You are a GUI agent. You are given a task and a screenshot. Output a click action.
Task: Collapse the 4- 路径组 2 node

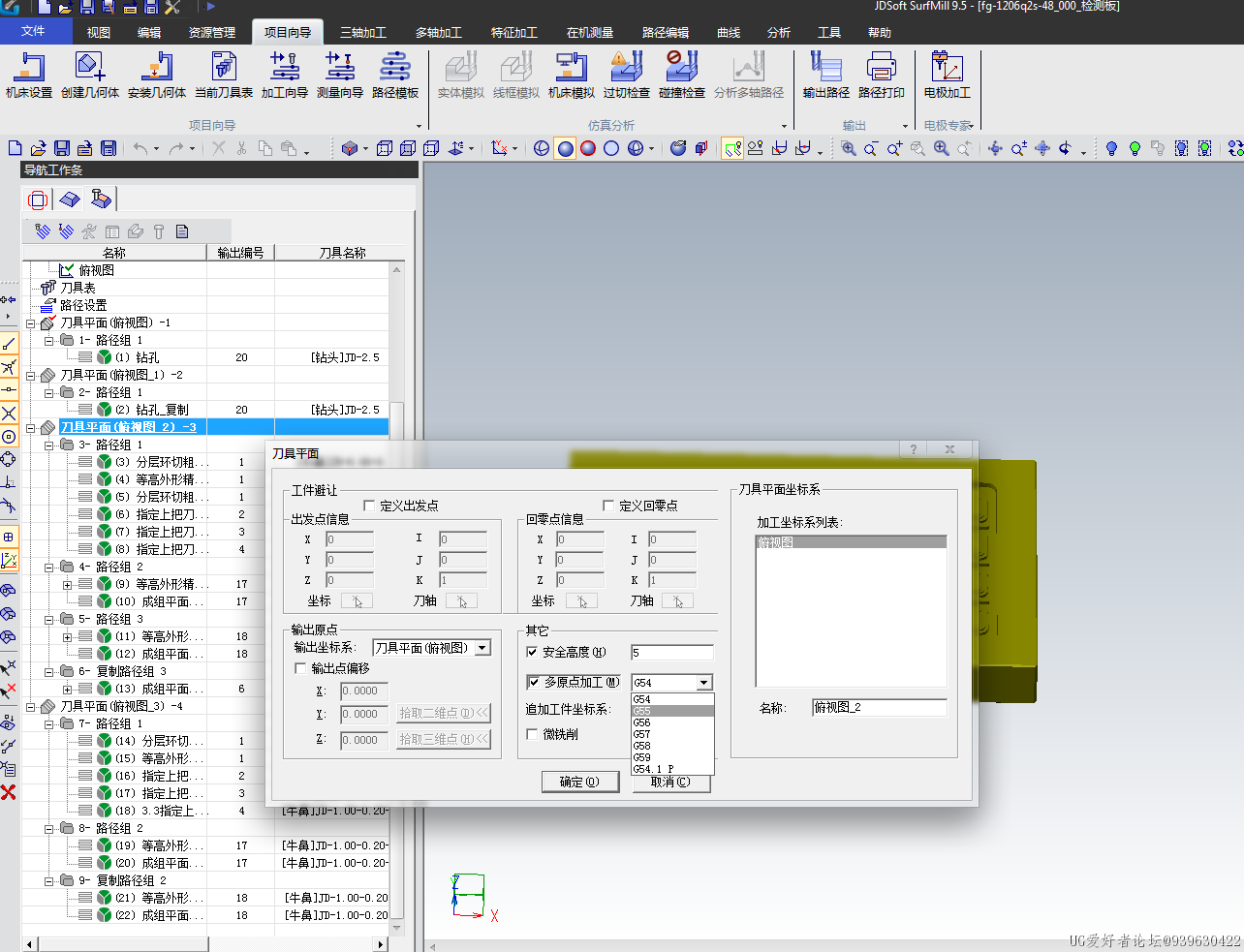coord(48,568)
